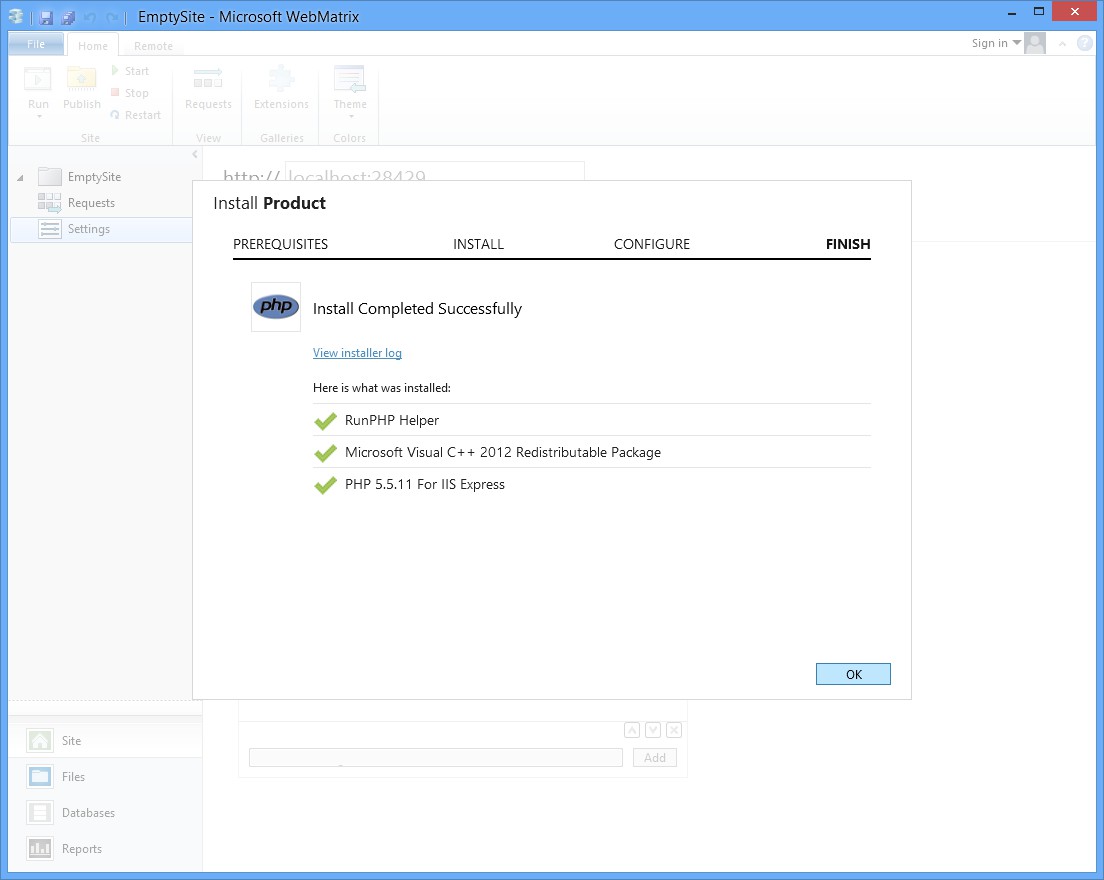1104x880 pixels.
Task: Click the Add button behind the dialog
Action: click(654, 758)
